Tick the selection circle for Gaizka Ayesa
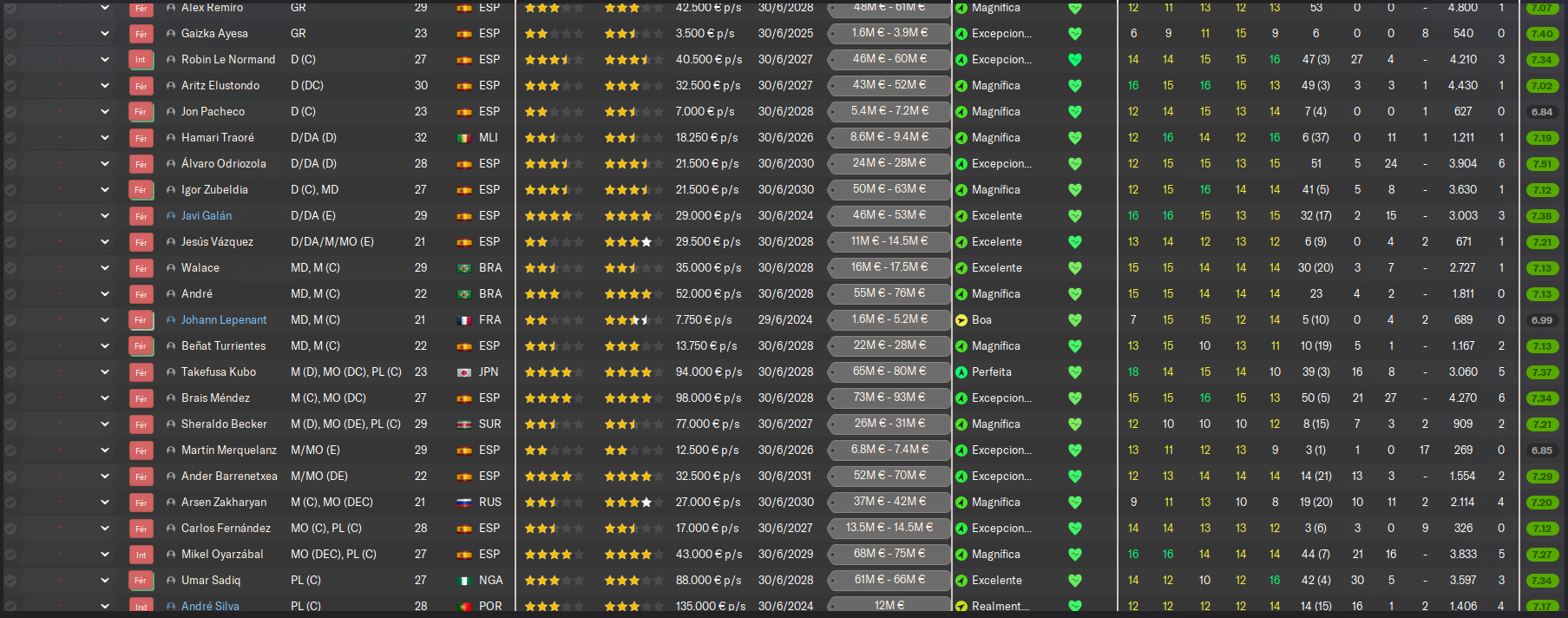 pos(10,34)
